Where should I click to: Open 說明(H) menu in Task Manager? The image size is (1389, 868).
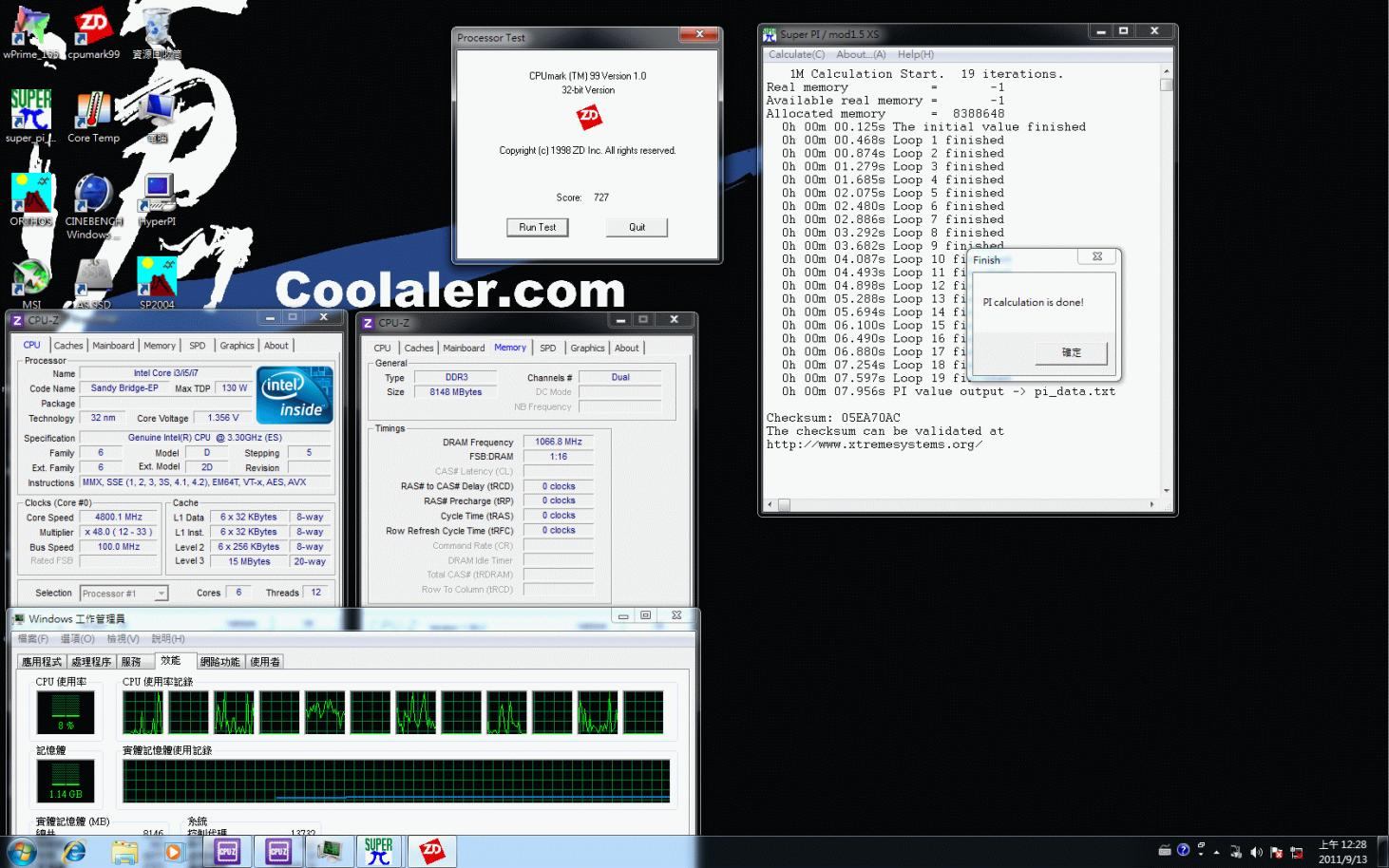[168, 639]
